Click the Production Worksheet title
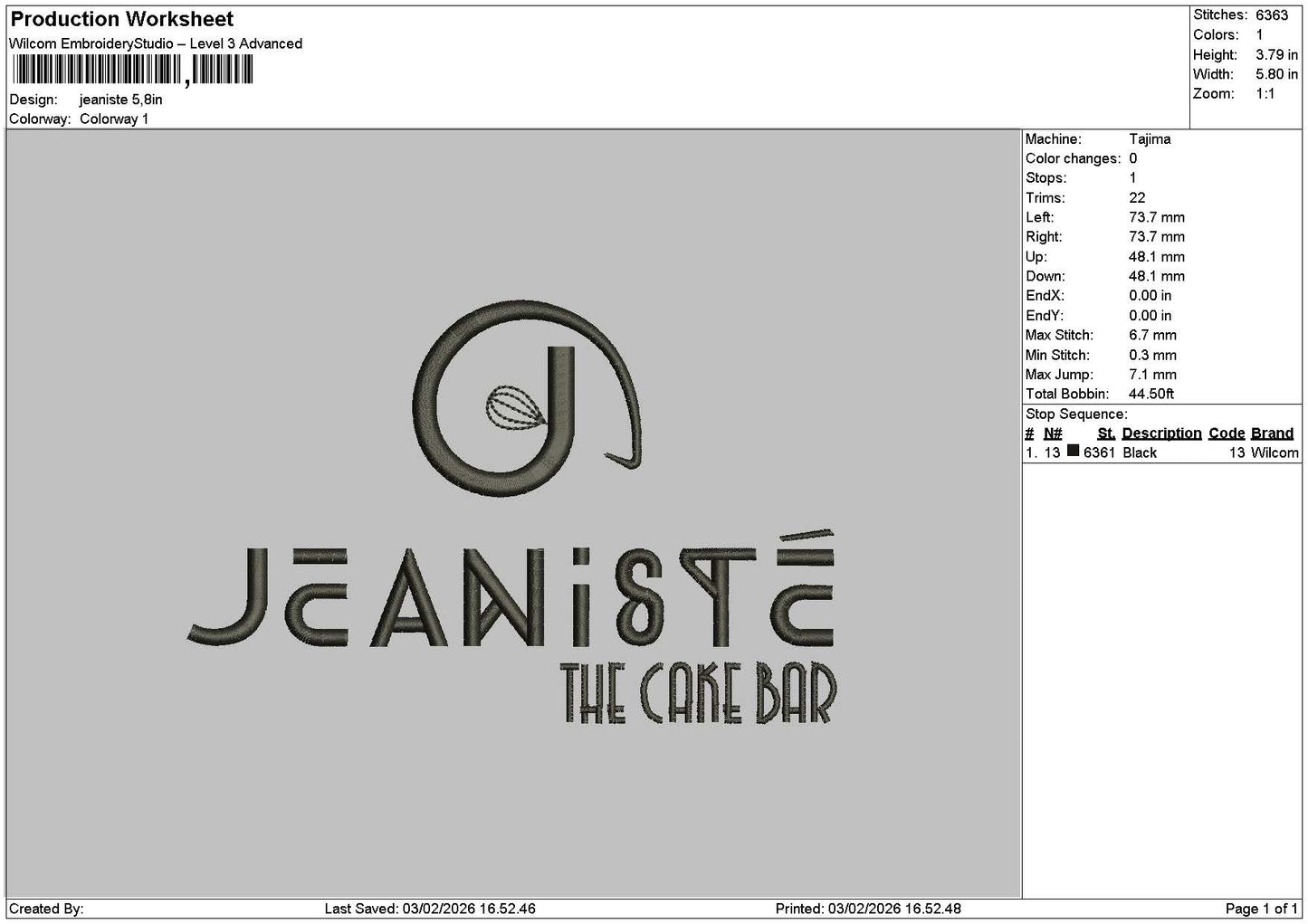Screen dimensions: 1308x924 pos(121,19)
